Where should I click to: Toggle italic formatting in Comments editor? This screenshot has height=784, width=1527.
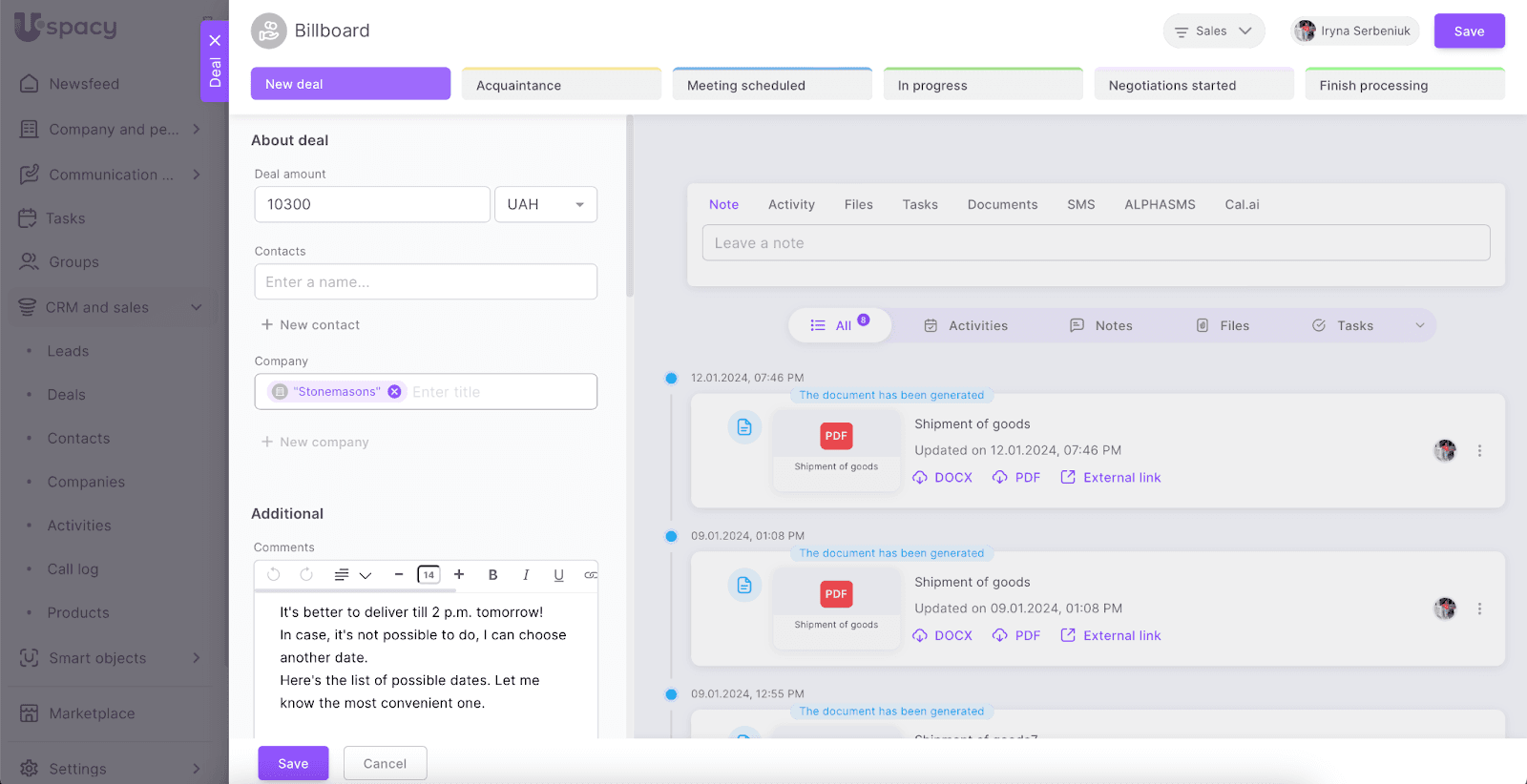click(x=526, y=575)
